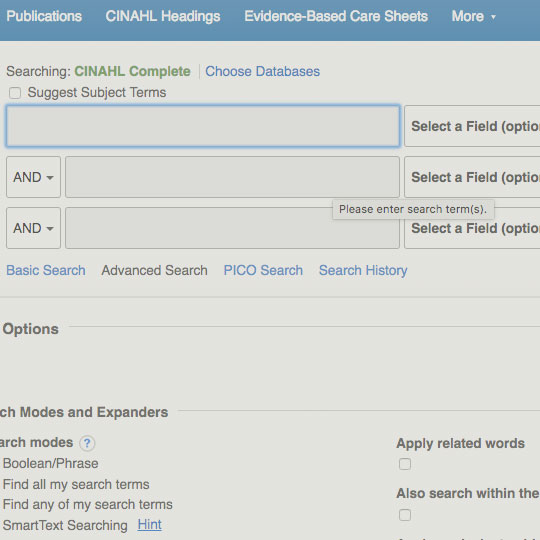Viewport: 540px width, 540px height.
Task: Open Search History
Action: point(363,270)
